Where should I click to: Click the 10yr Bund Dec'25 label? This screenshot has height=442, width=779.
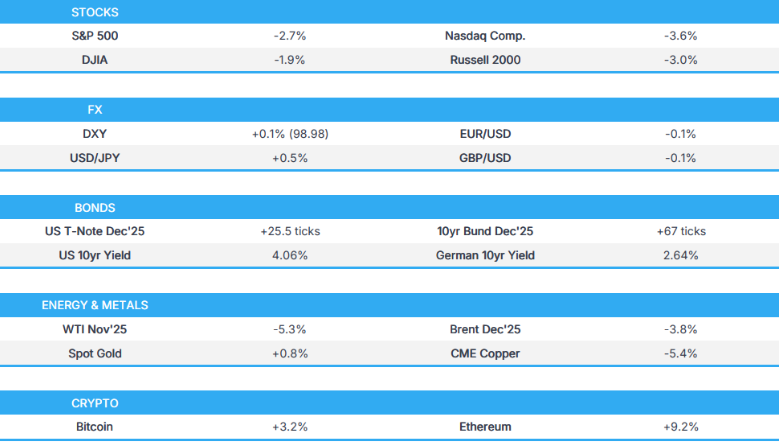tap(485, 231)
